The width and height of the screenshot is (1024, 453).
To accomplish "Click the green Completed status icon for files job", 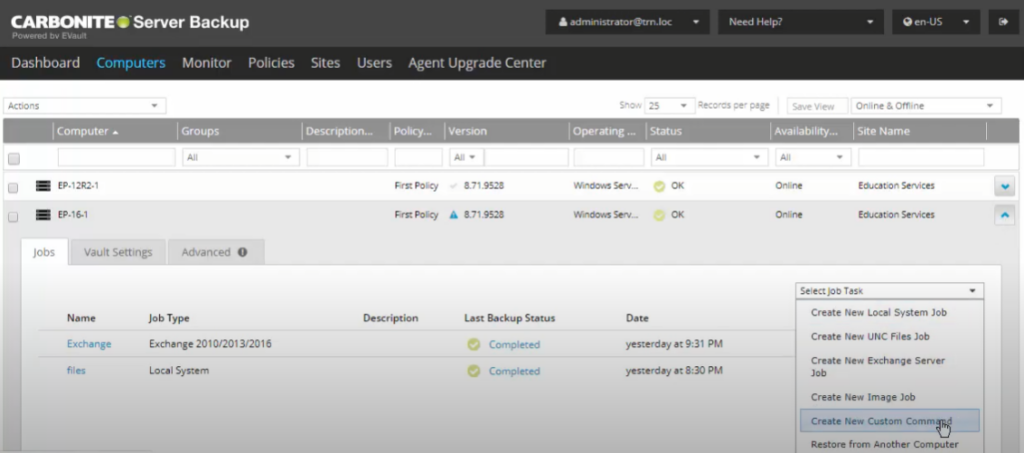I will [474, 371].
